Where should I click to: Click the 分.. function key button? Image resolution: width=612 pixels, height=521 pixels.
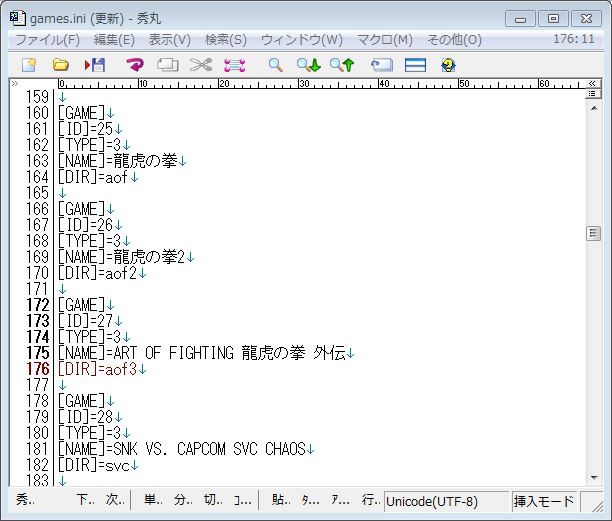tap(183, 500)
